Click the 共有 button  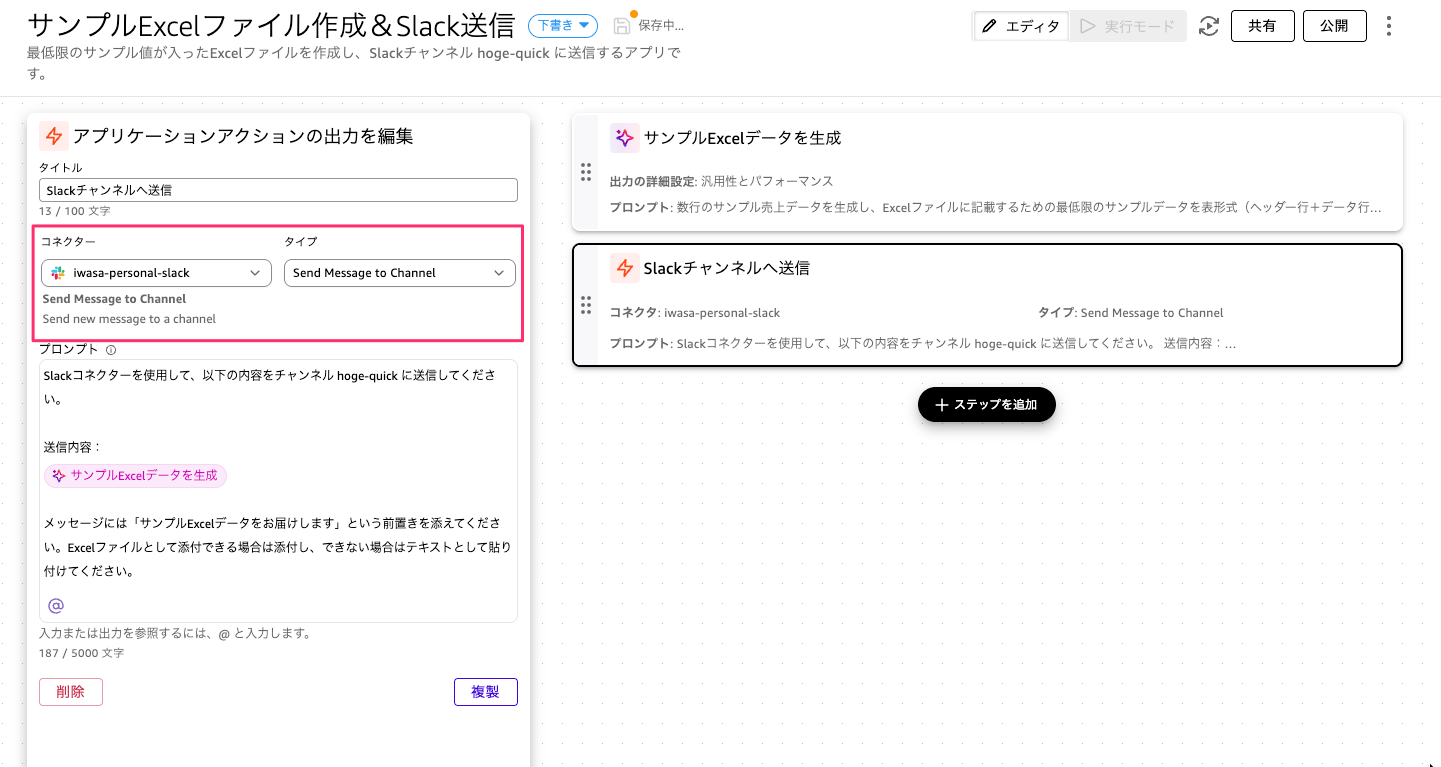pos(1262,26)
